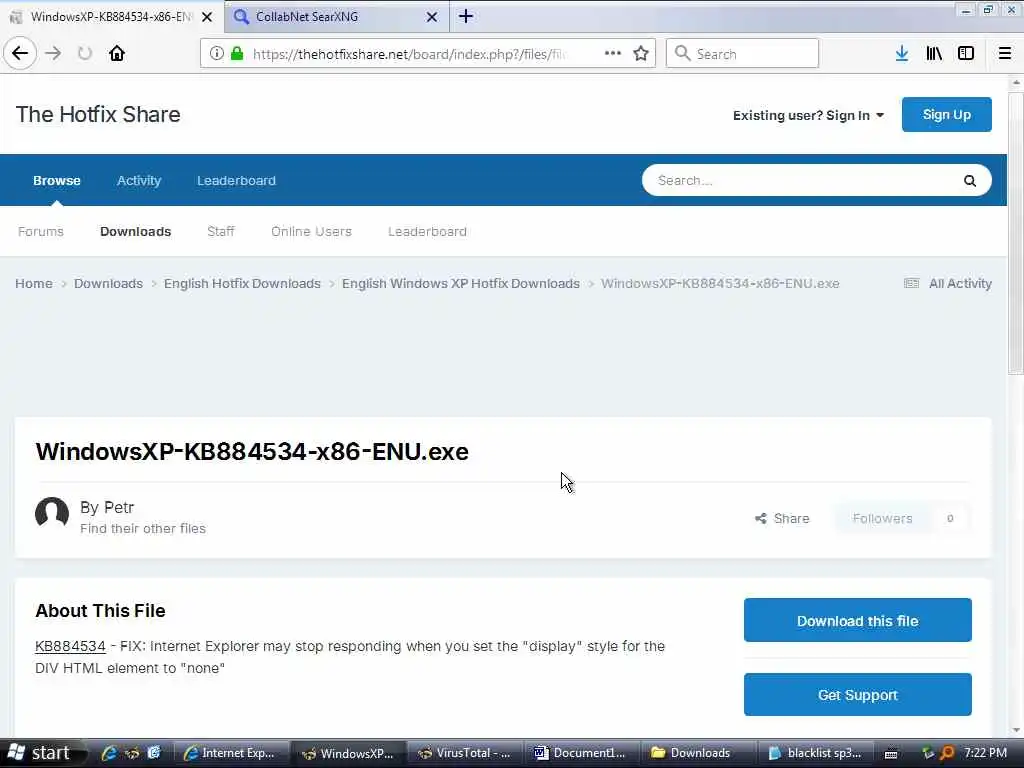Focus the site Search... input field
The height and width of the screenshot is (768, 1024).
[x=803, y=181]
